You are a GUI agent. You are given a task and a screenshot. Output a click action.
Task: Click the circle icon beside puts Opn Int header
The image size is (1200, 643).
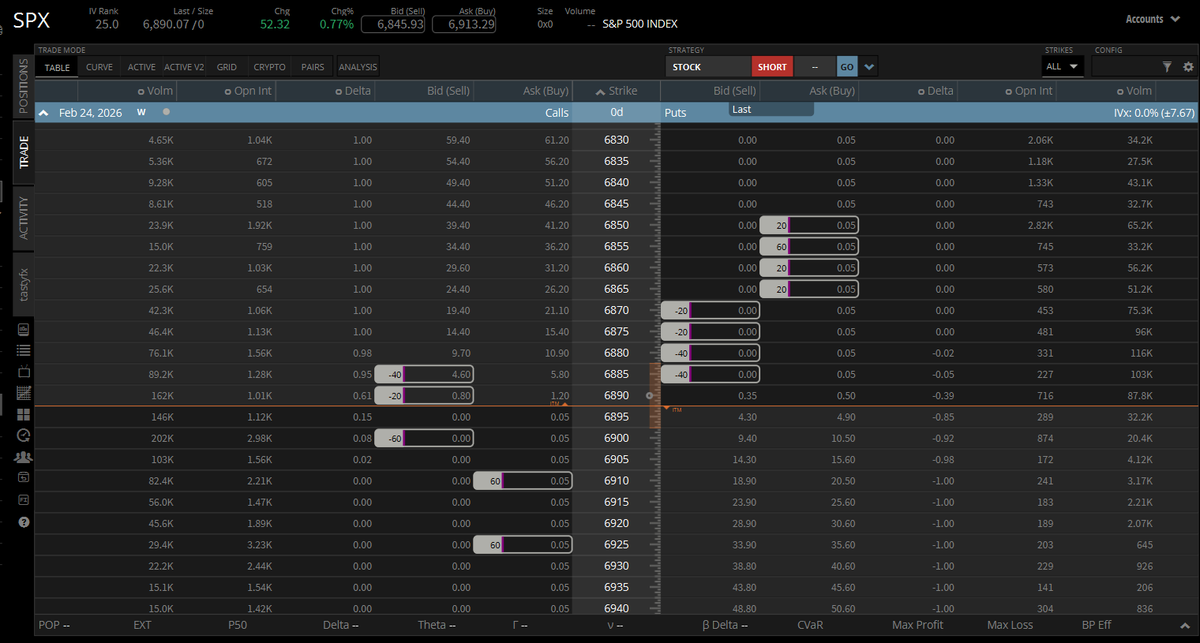tap(1007, 91)
